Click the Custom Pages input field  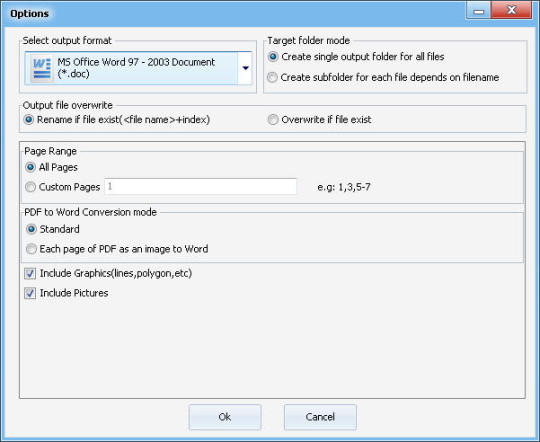(200, 186)
